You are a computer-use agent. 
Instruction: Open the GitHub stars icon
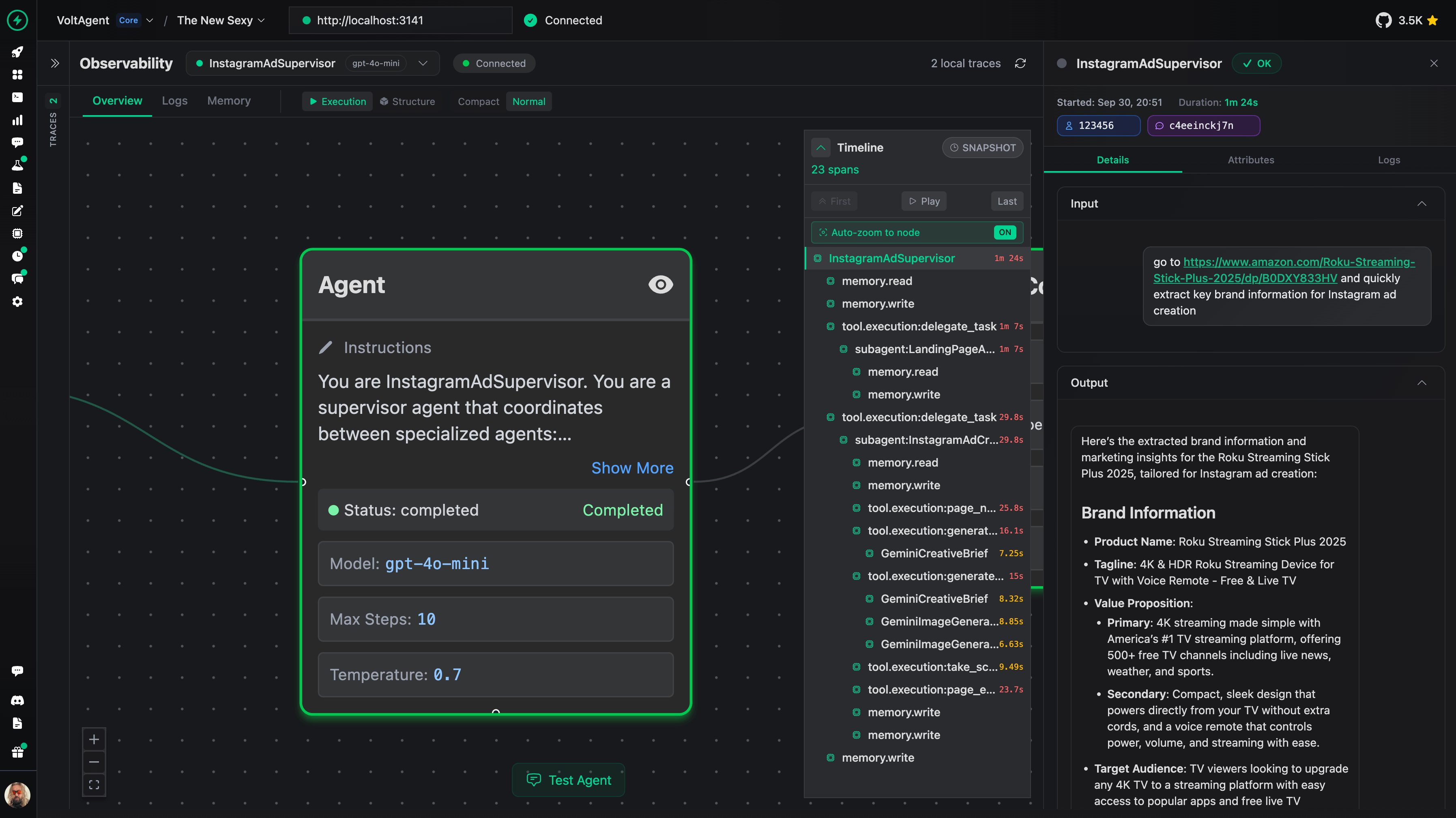(1383, 20)
